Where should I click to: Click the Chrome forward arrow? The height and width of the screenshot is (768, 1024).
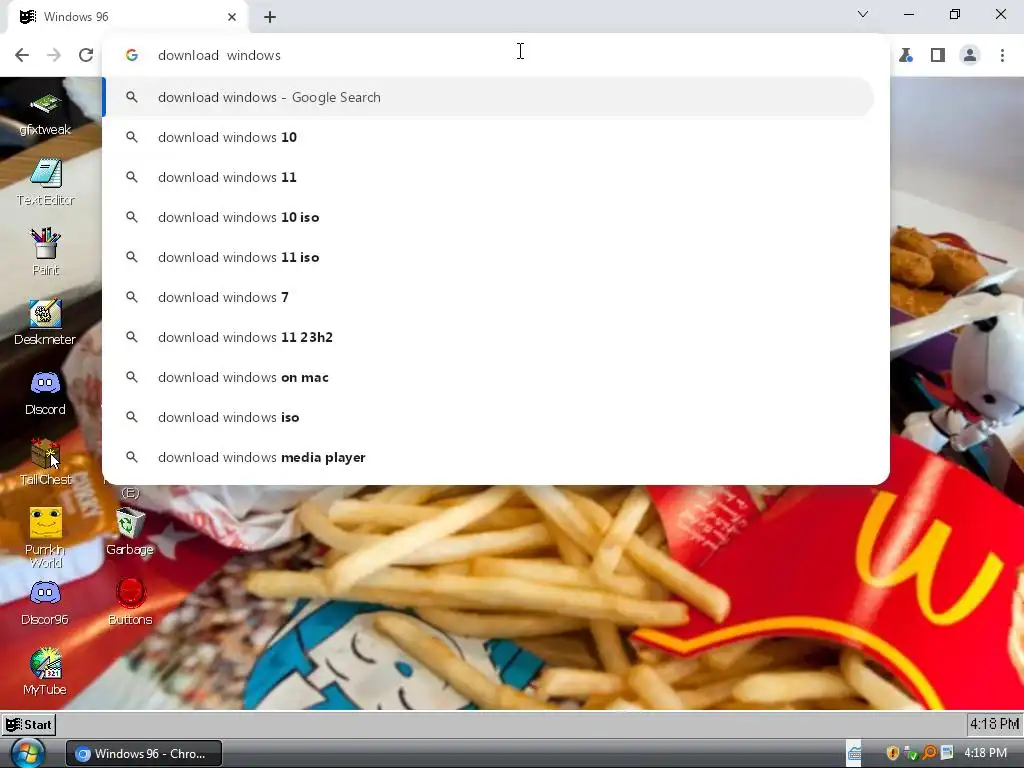tap(54, 55)
